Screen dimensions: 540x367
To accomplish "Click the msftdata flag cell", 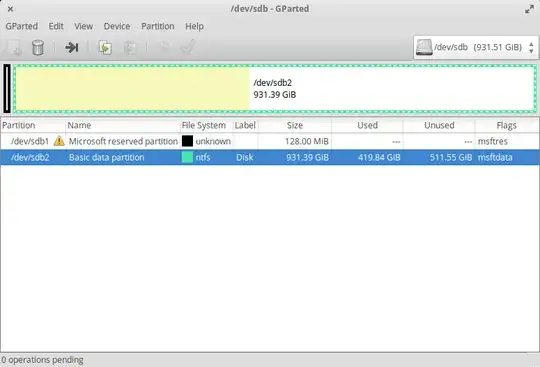I will pyautogui.click(x=495, y=157).
